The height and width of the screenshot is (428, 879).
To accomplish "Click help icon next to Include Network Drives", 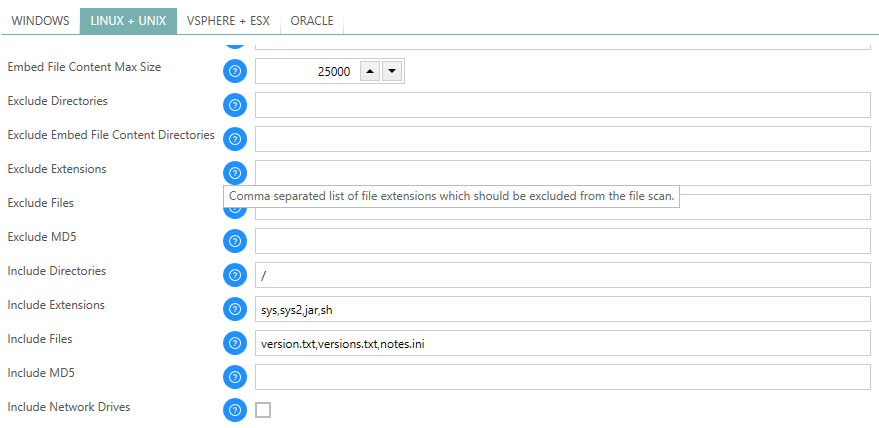I will point(235,410).
